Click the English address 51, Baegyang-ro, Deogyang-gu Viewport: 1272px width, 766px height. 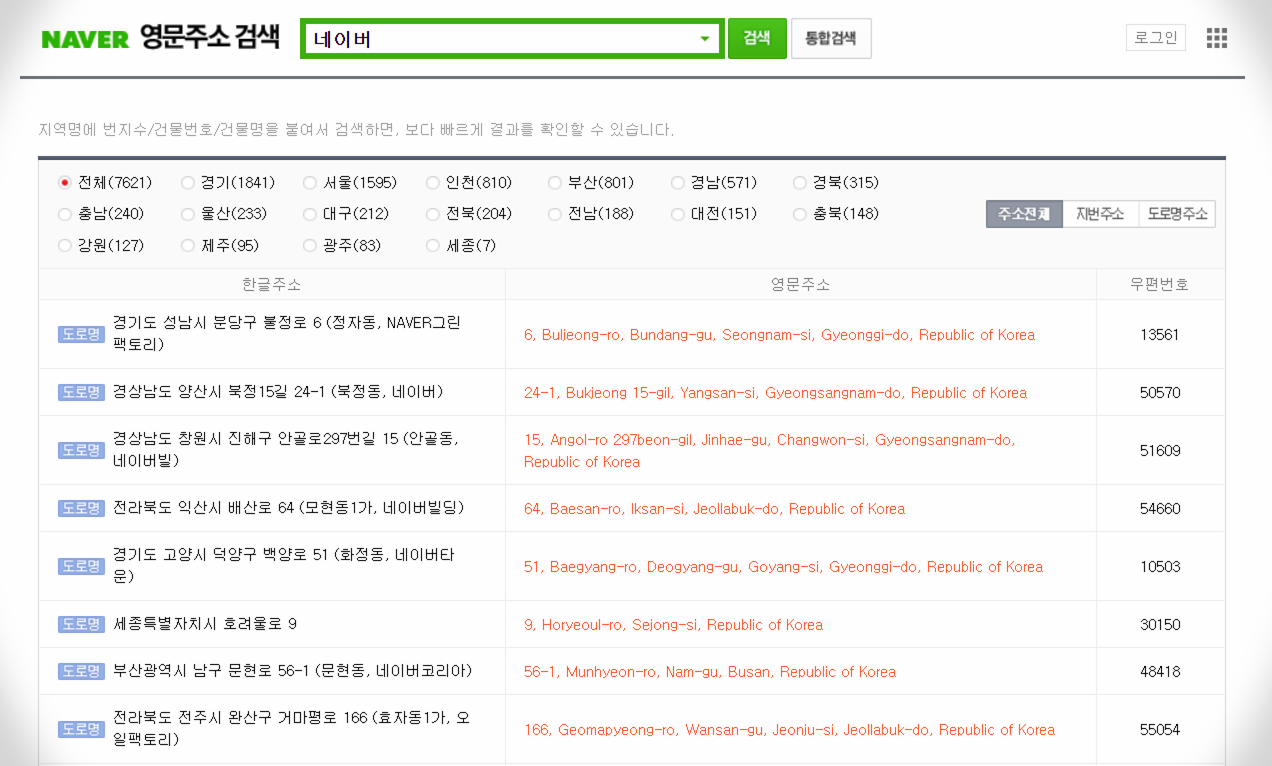783,567
